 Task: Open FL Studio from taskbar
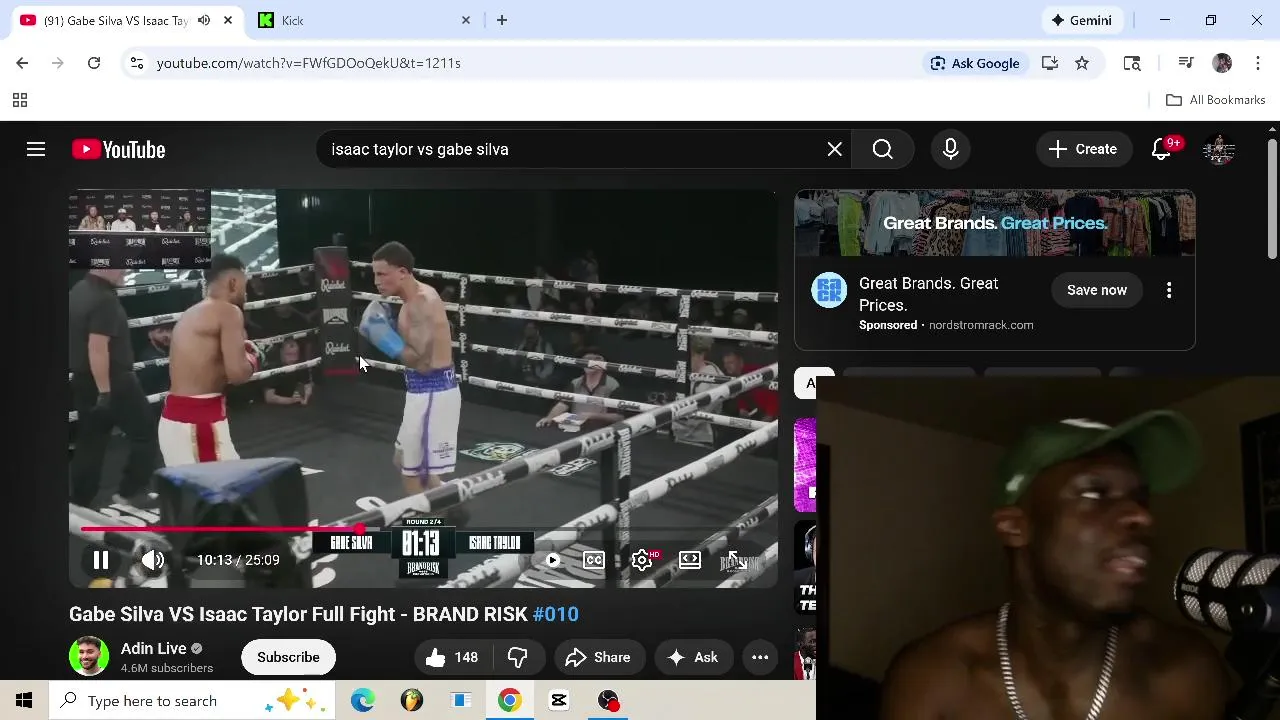[412, 700]
